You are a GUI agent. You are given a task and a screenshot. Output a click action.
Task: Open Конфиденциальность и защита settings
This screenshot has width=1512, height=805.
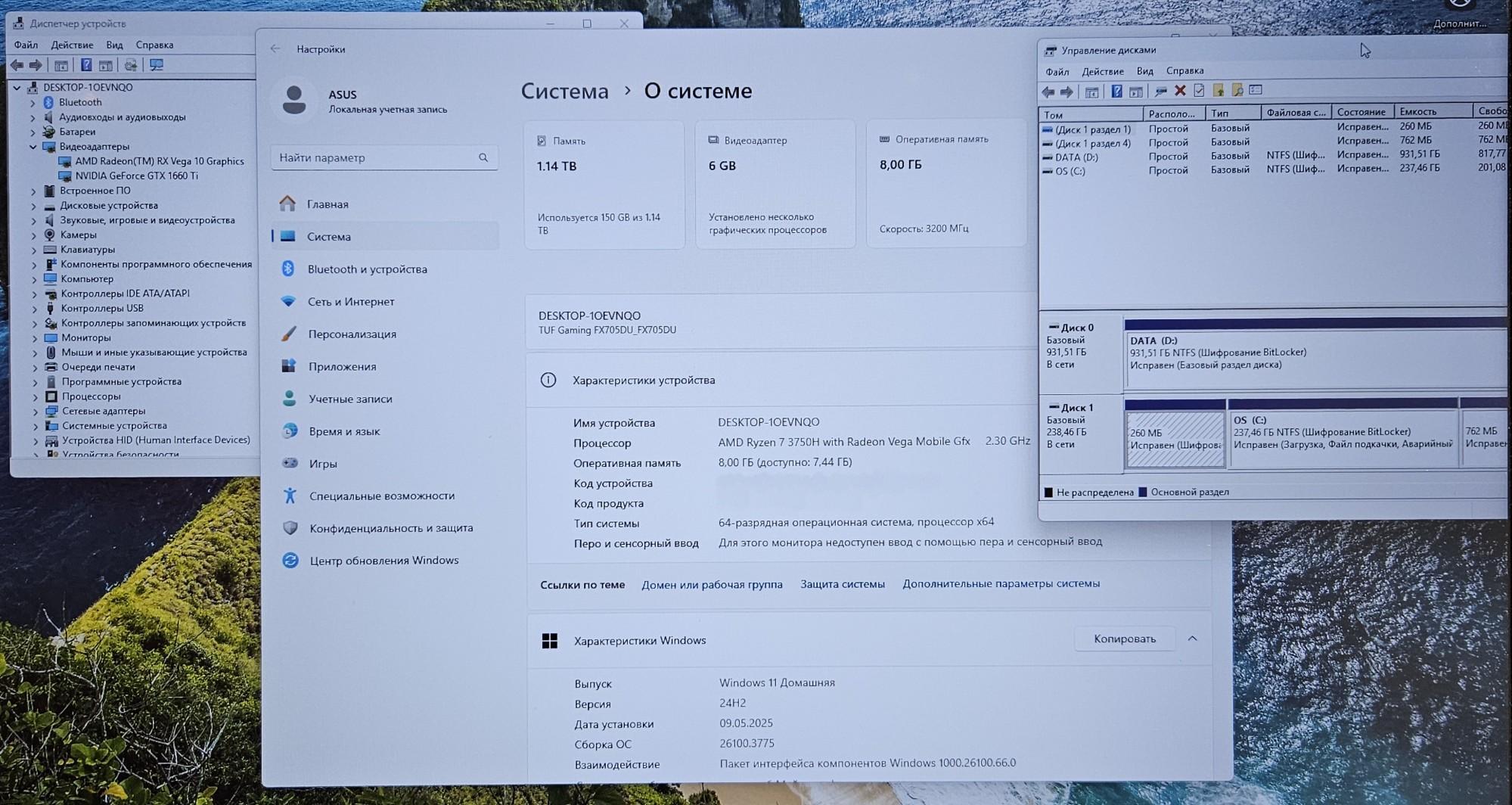tap(385, 528)
